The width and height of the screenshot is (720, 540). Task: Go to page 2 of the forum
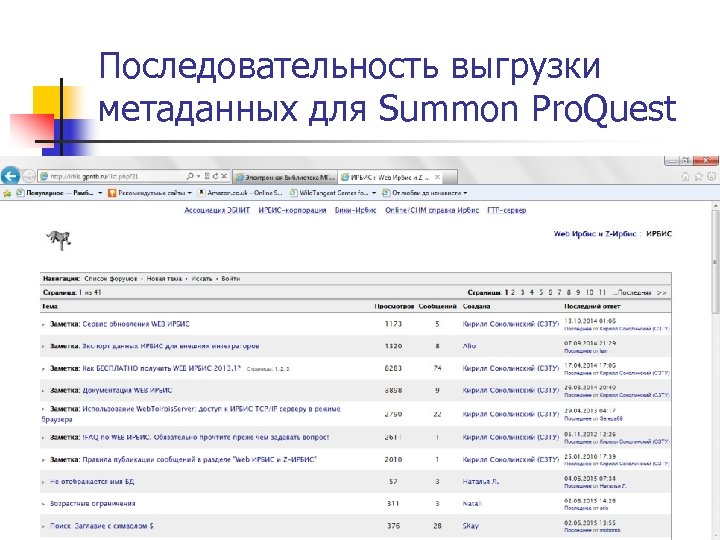pos(513,292)
